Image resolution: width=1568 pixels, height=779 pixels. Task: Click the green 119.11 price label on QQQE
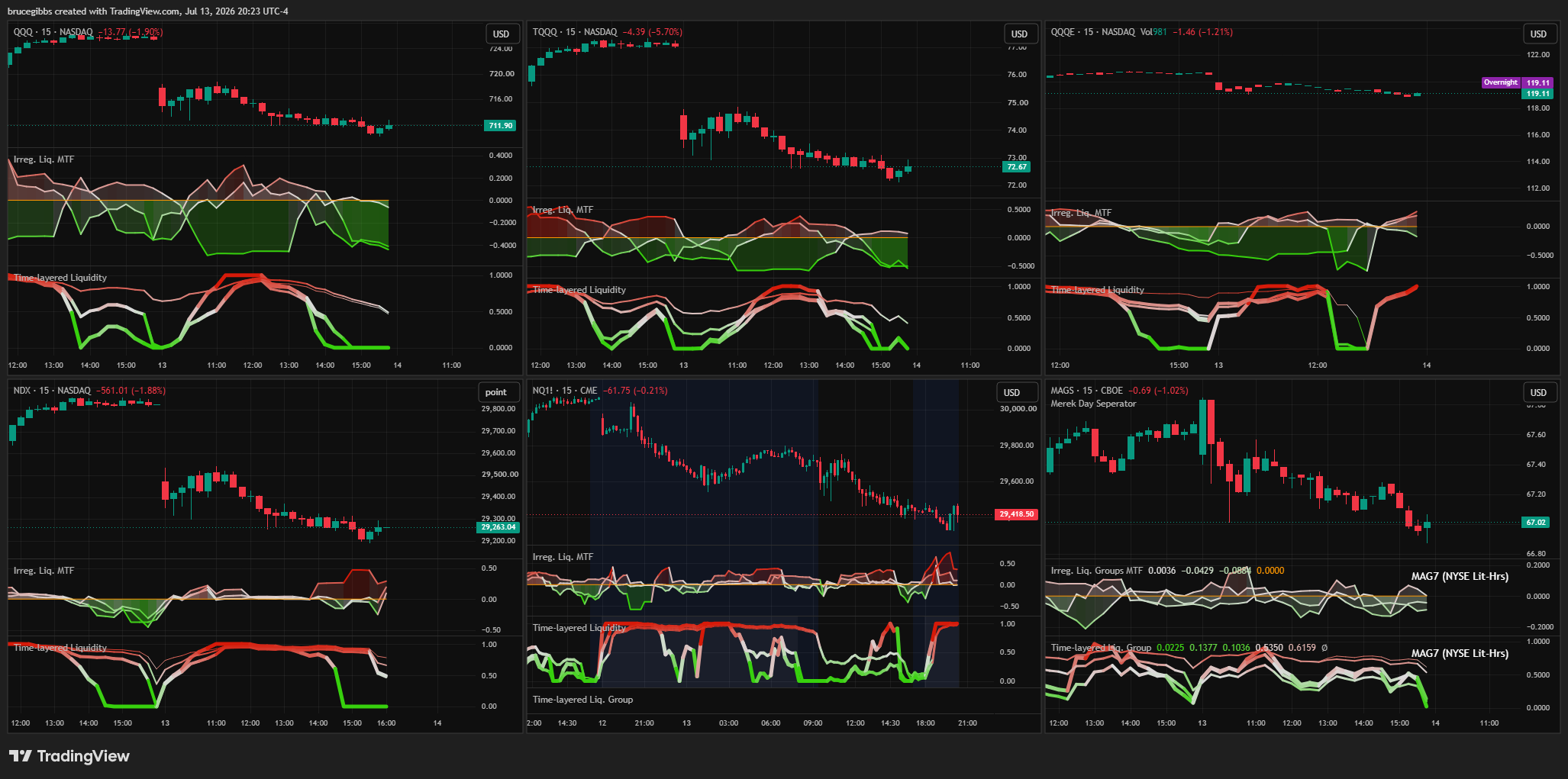[1537, 93]
